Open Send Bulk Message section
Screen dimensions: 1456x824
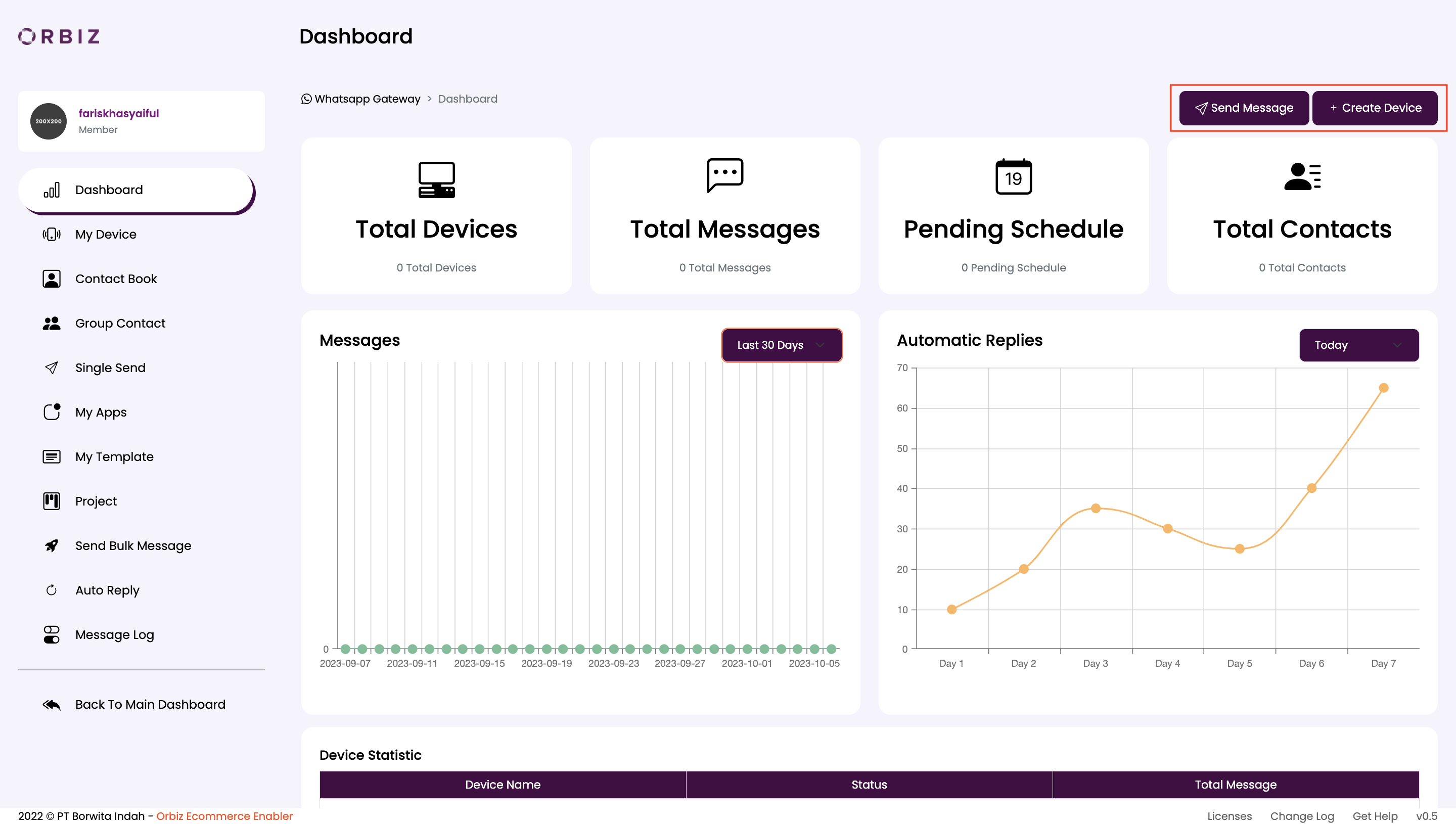[133, 545]
